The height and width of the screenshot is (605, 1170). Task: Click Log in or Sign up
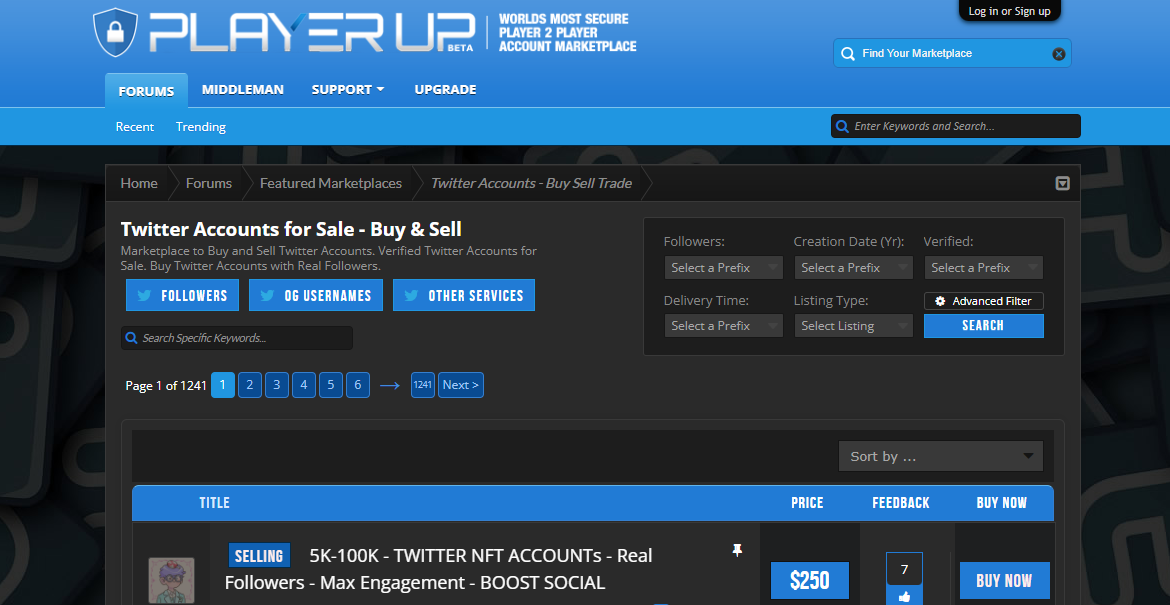[1010, 11]
